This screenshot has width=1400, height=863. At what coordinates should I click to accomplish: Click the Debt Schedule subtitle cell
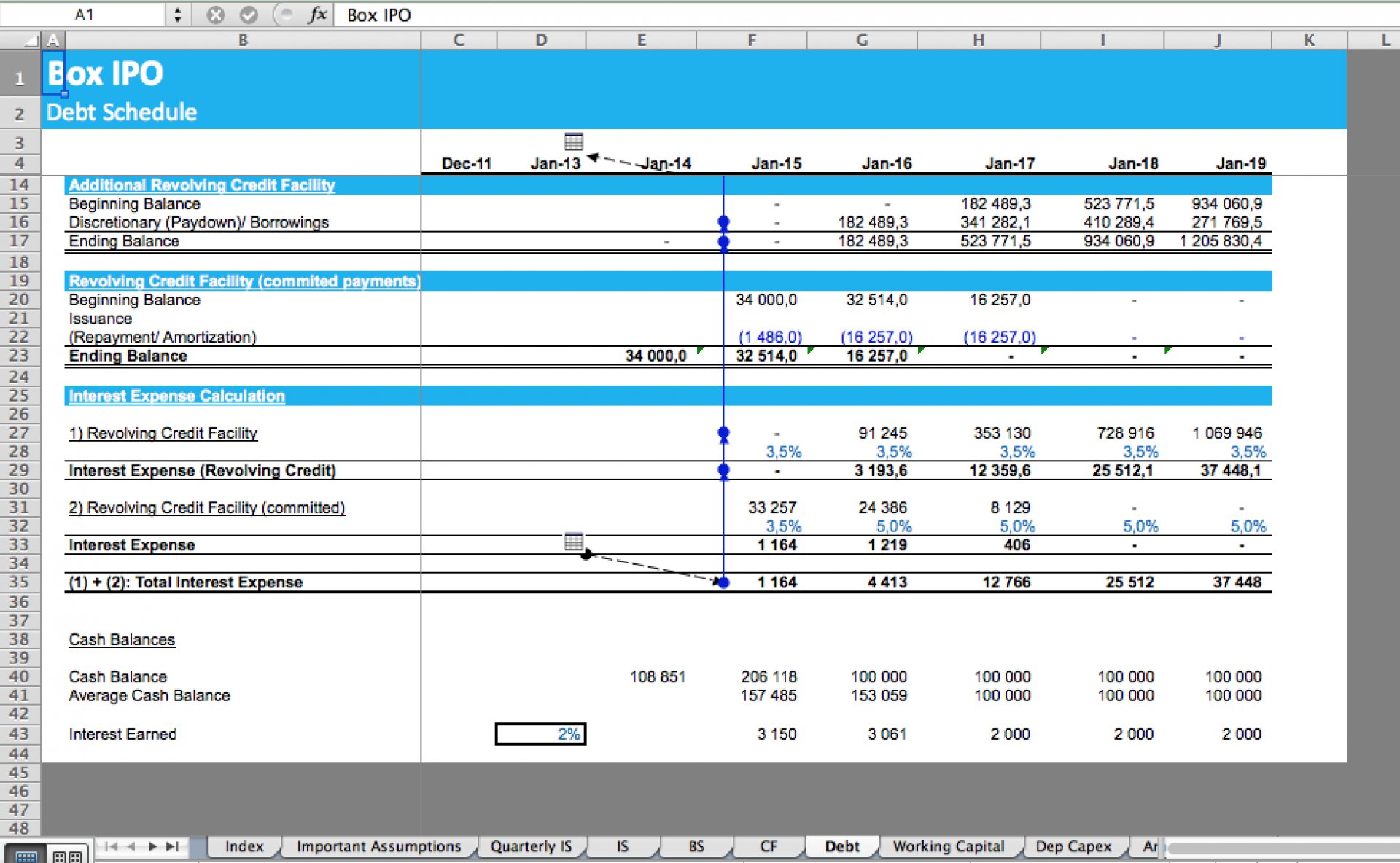tap(122, 112)
